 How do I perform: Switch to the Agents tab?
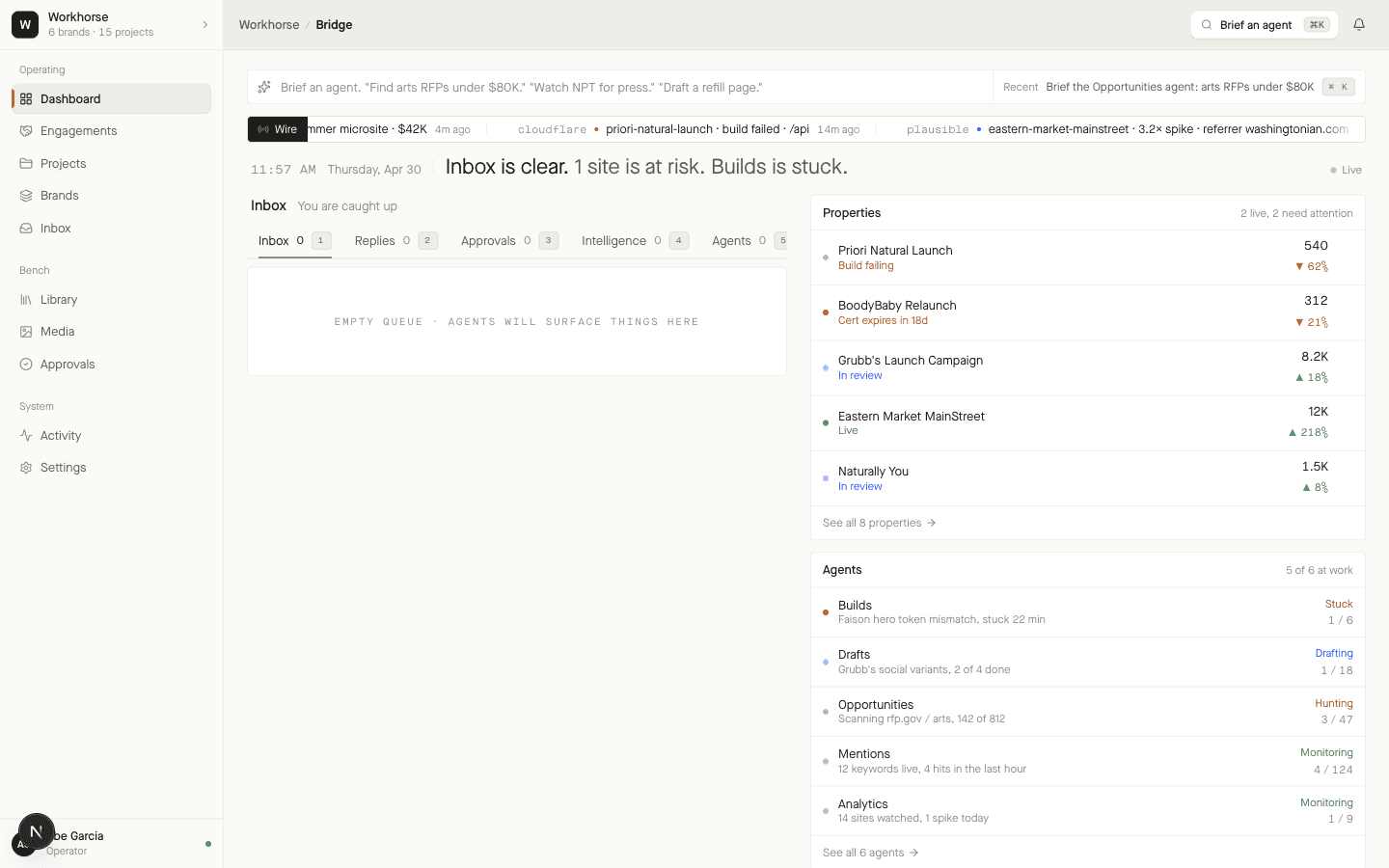(x=749, y=241)
